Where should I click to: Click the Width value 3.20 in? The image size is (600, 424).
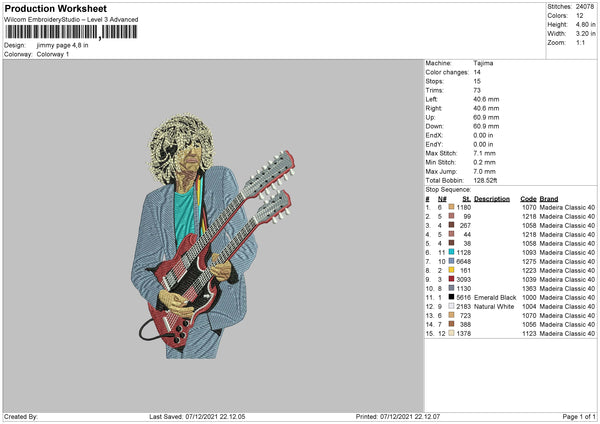(x=585, y=34)
